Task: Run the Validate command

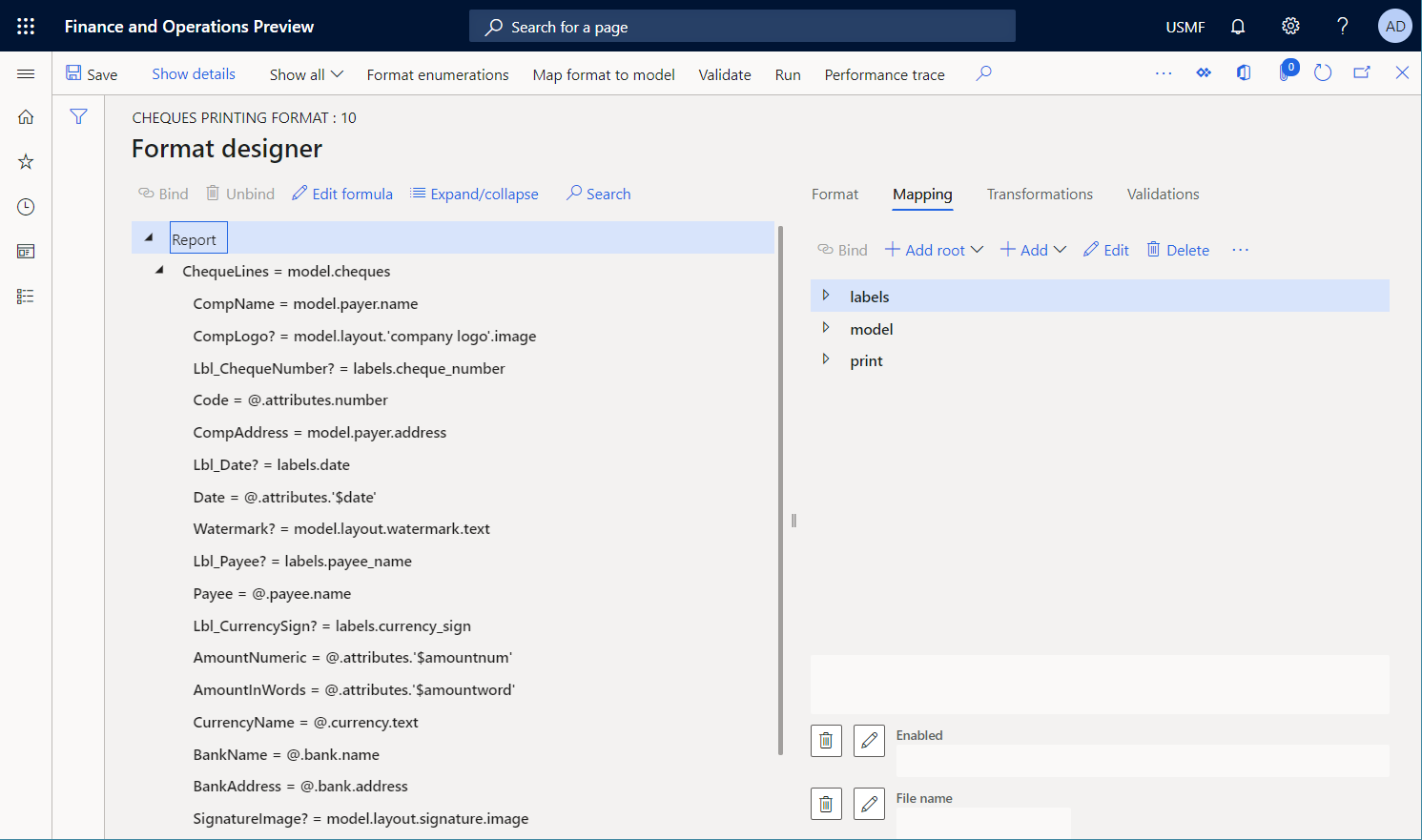Action: [x=724, y=74]
